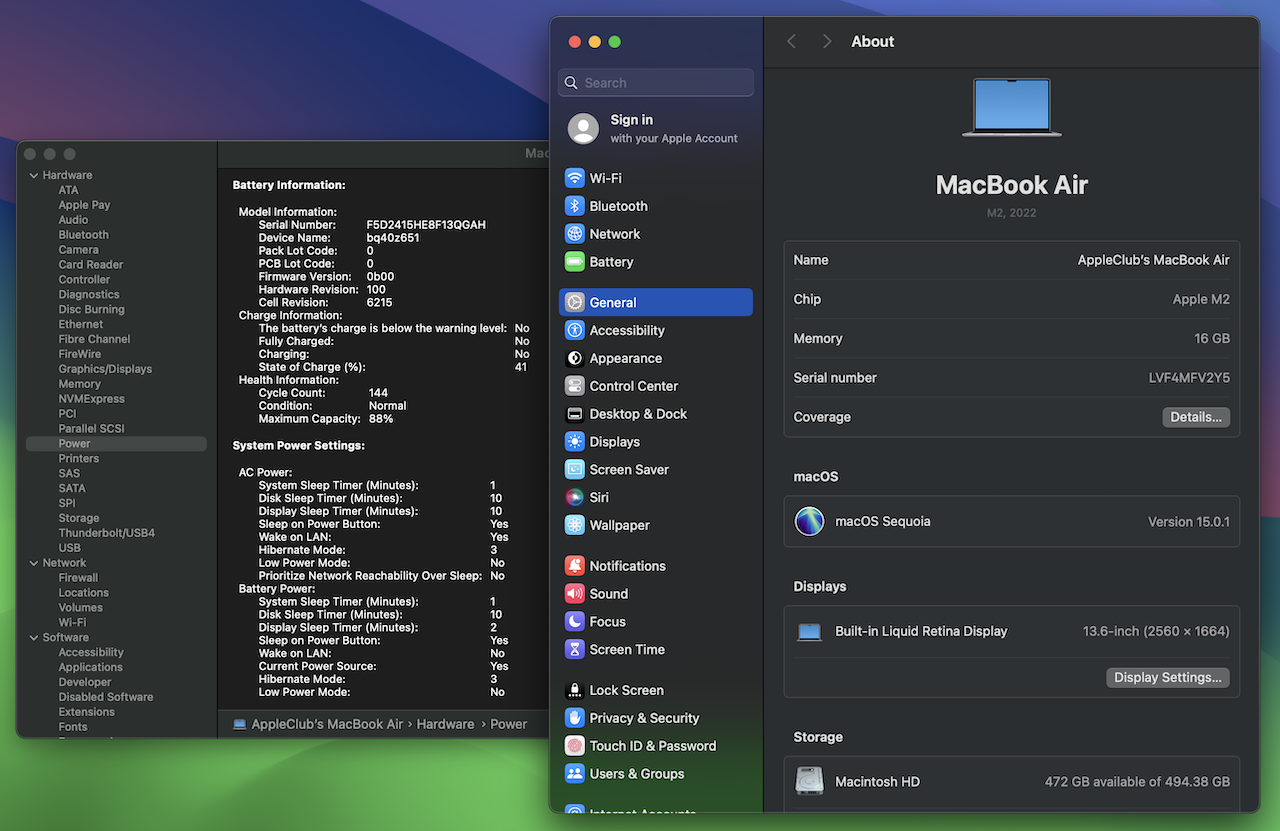
Task: Select Parallel SCSI in hardware list
Action: coord(91,429)
